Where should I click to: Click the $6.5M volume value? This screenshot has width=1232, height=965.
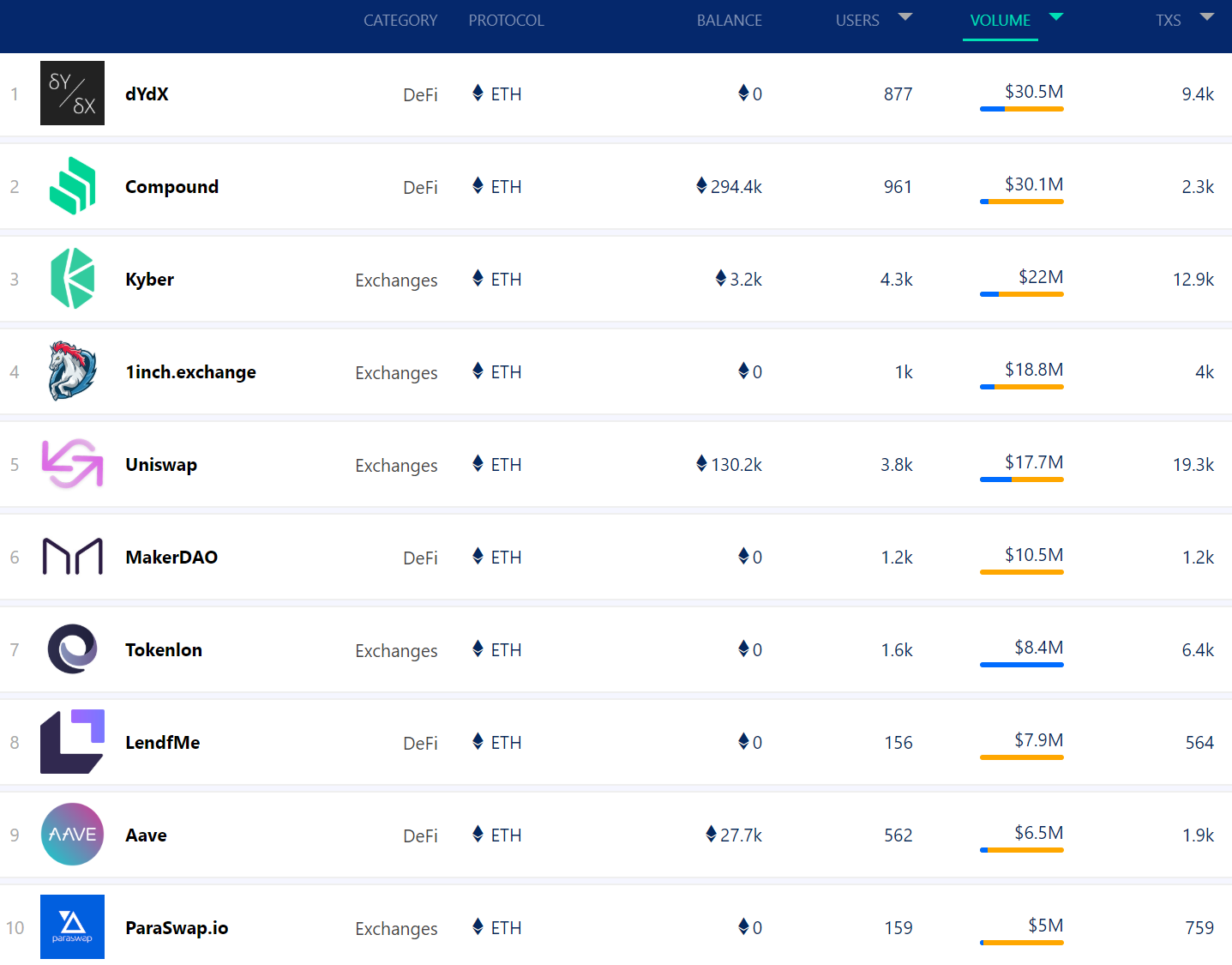click(x=1038, y=832)
